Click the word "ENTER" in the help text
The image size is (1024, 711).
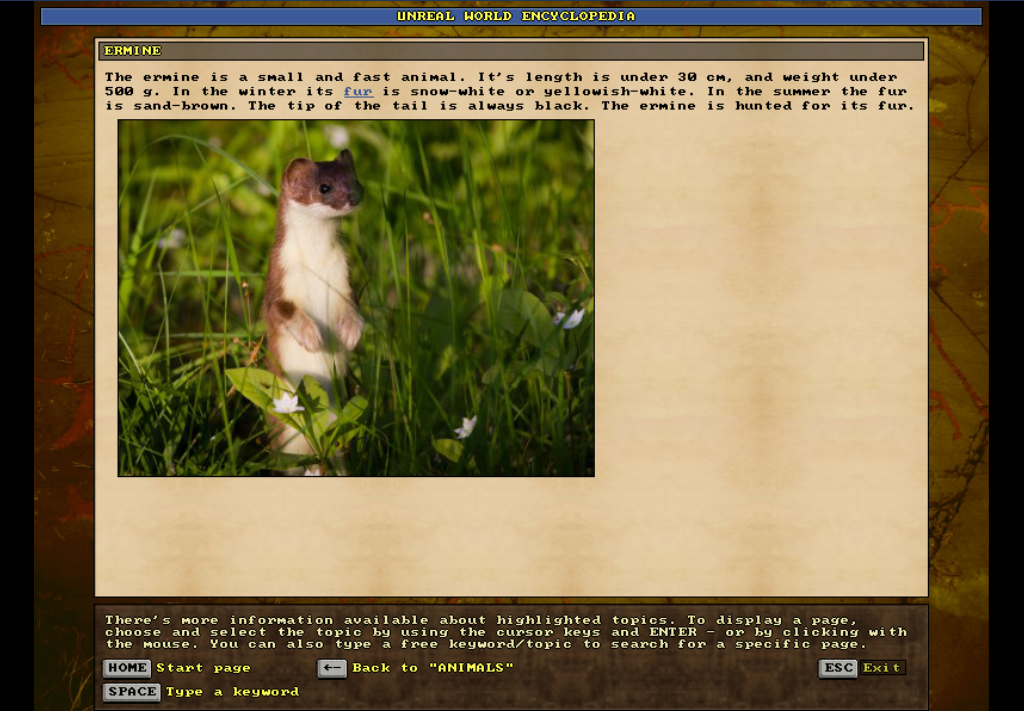click(x=672, y=632)
